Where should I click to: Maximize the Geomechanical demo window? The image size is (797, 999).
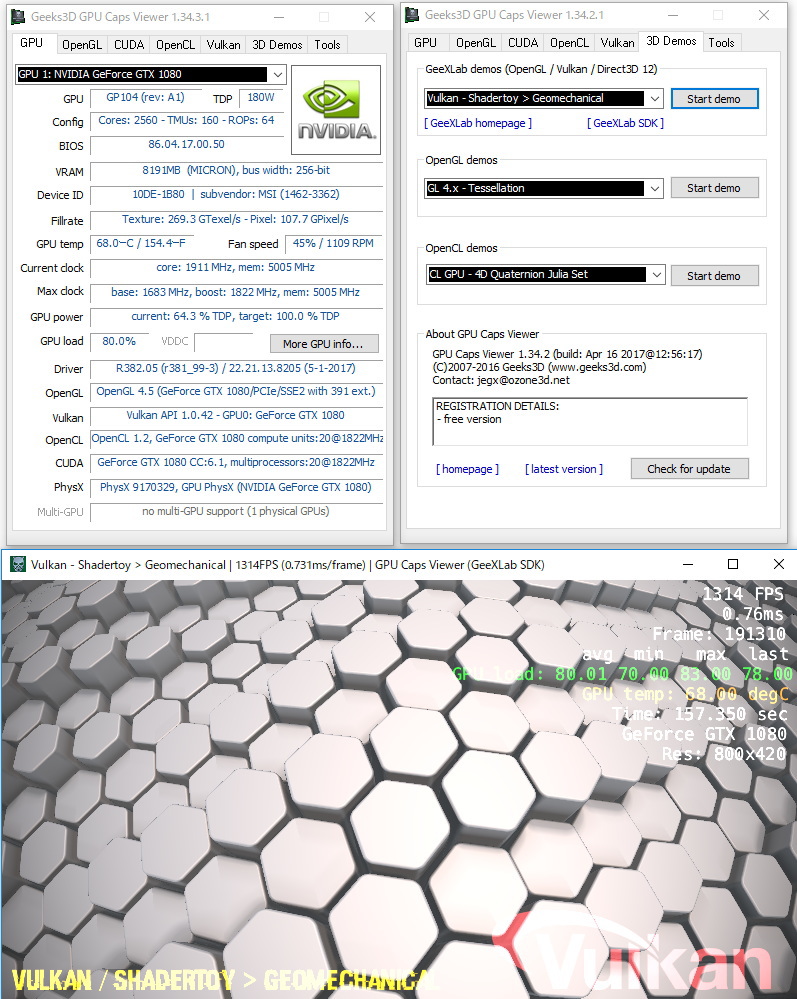click(733, 564)
